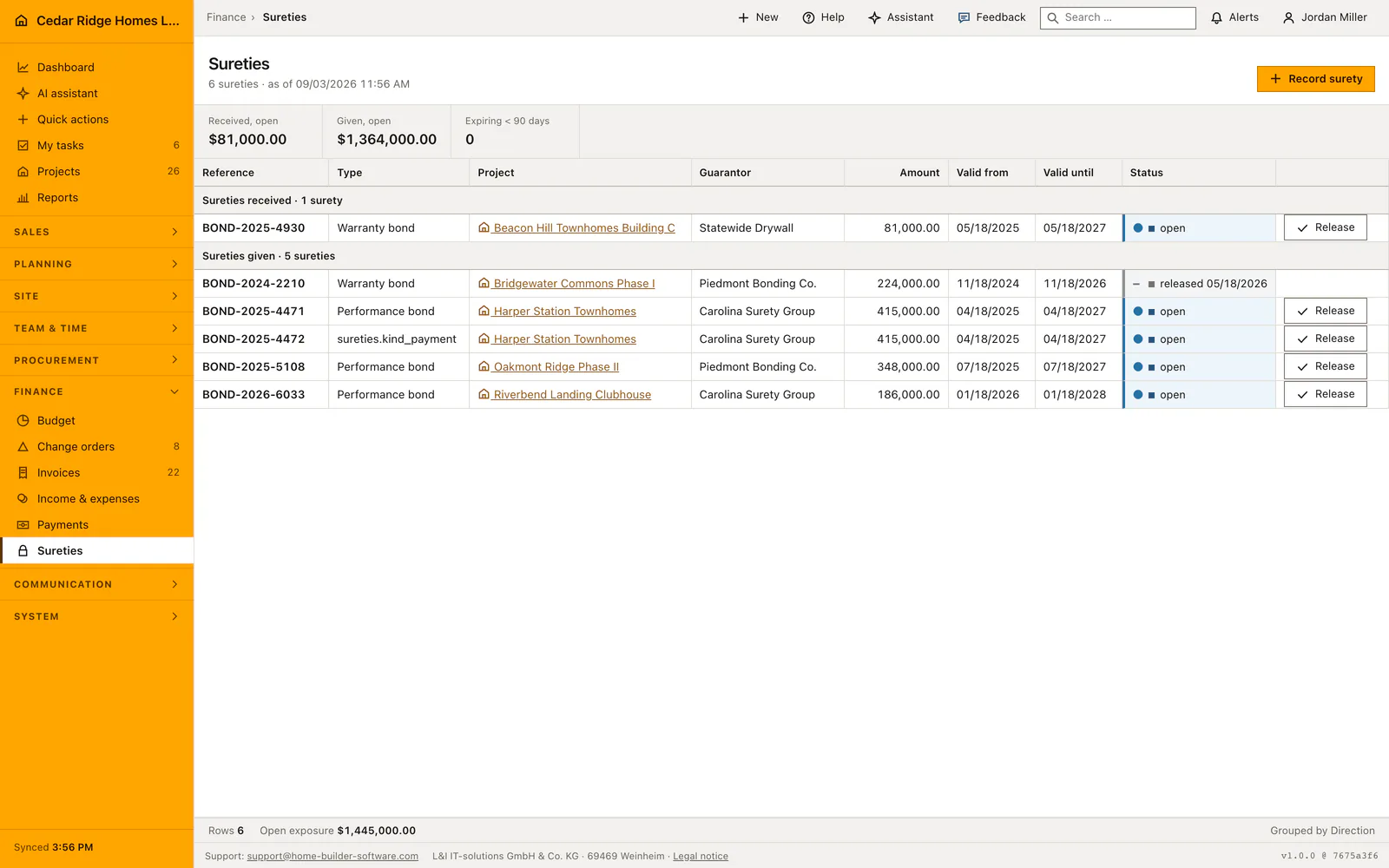Click the released 05/18/2026 status cell
The height and width of the screenshot is (868, 1389).
tap(1199, 284)
